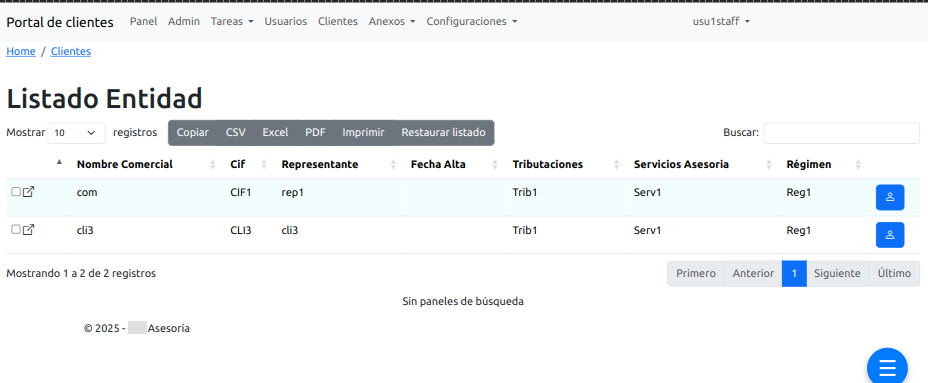
Task: Tick the checkbox for com row
Action: [x=16, y=191]
